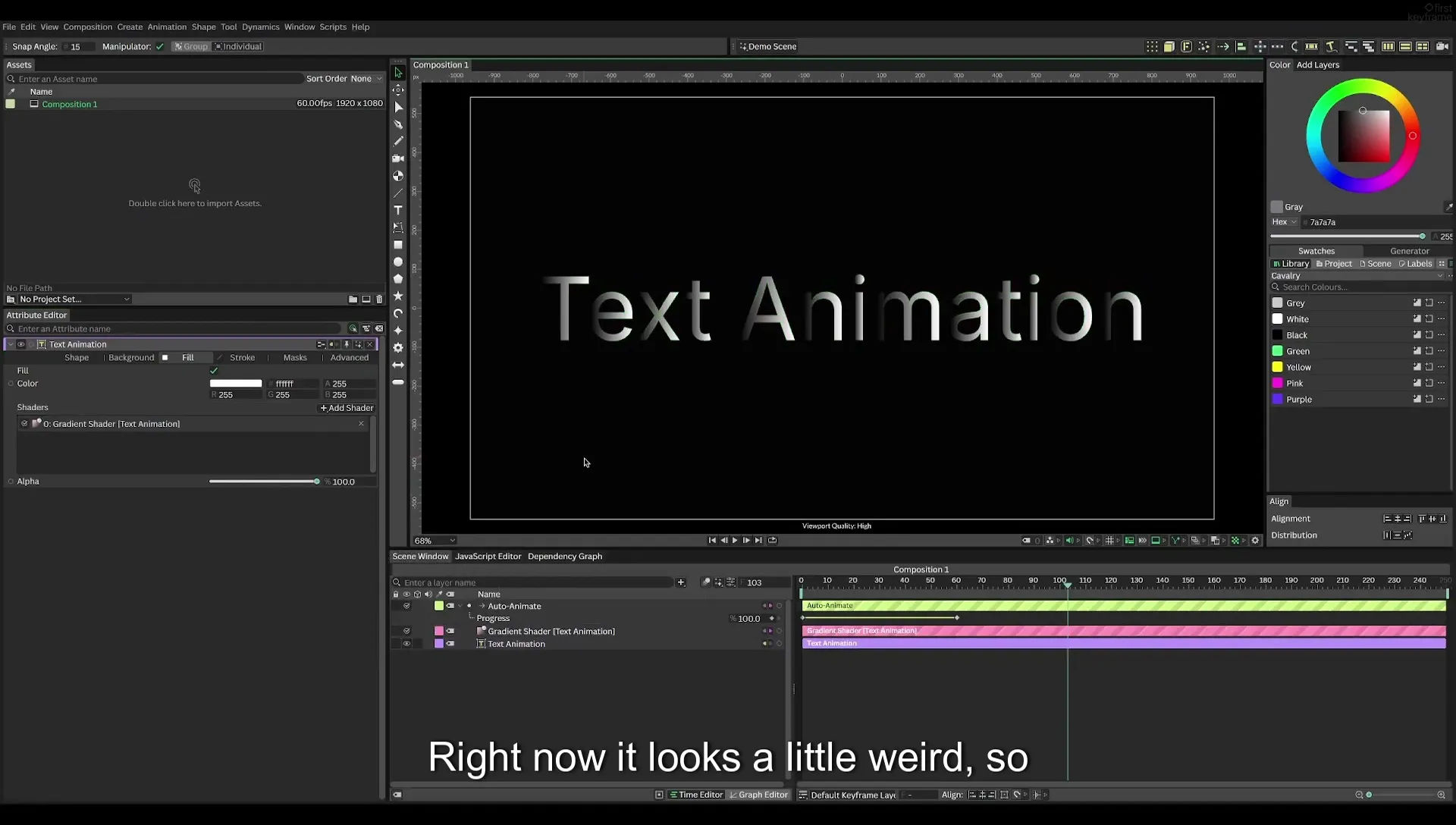The height and width of the screenshot is (825, 1456).
Task: Click the Pencil draw tool
Action: (x=398, y=141)
